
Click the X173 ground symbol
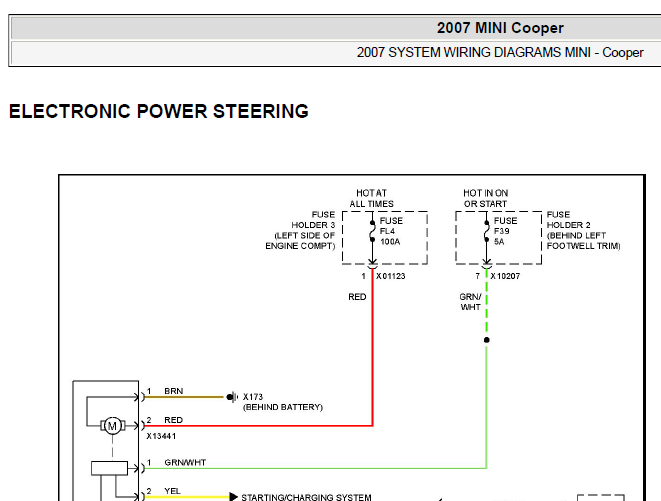[x=232, y=397]
